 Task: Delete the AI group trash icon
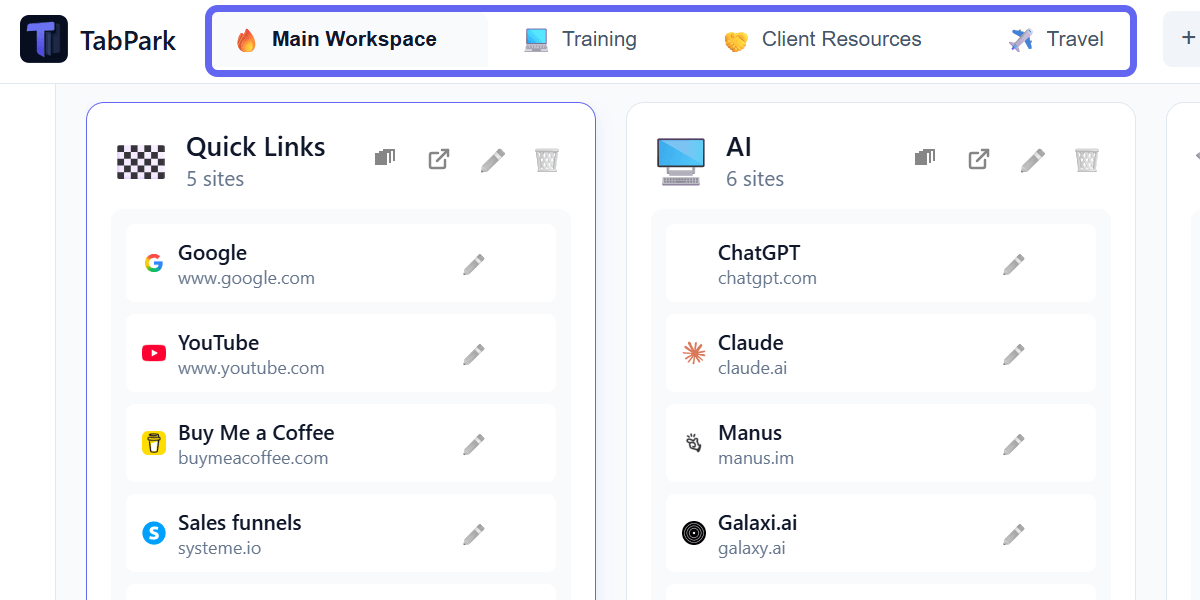(x=1087, y=160)
